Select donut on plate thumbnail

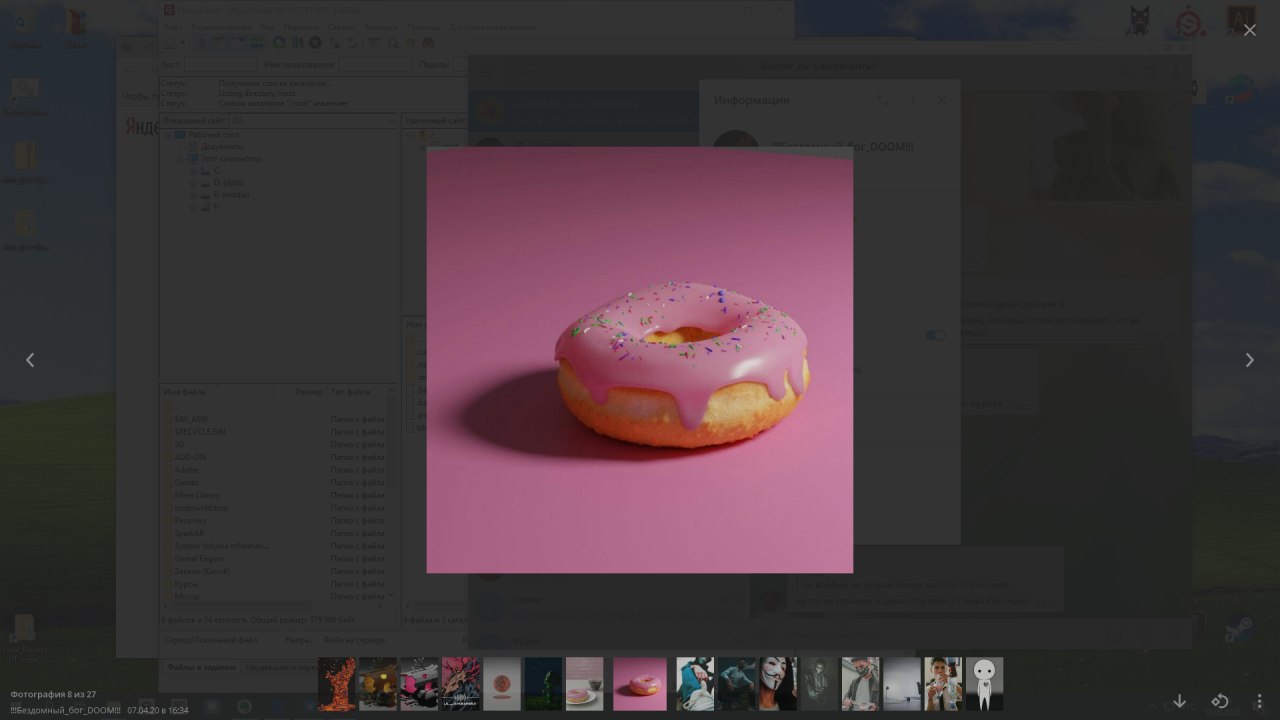pos(585,684)
